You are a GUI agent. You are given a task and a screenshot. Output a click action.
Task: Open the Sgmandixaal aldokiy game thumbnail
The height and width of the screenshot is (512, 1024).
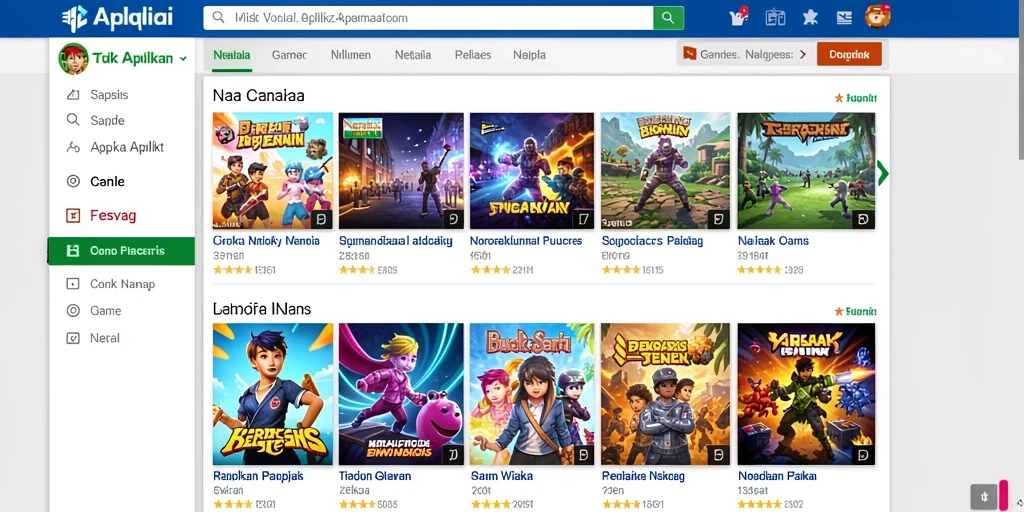(x=401, y=170)
